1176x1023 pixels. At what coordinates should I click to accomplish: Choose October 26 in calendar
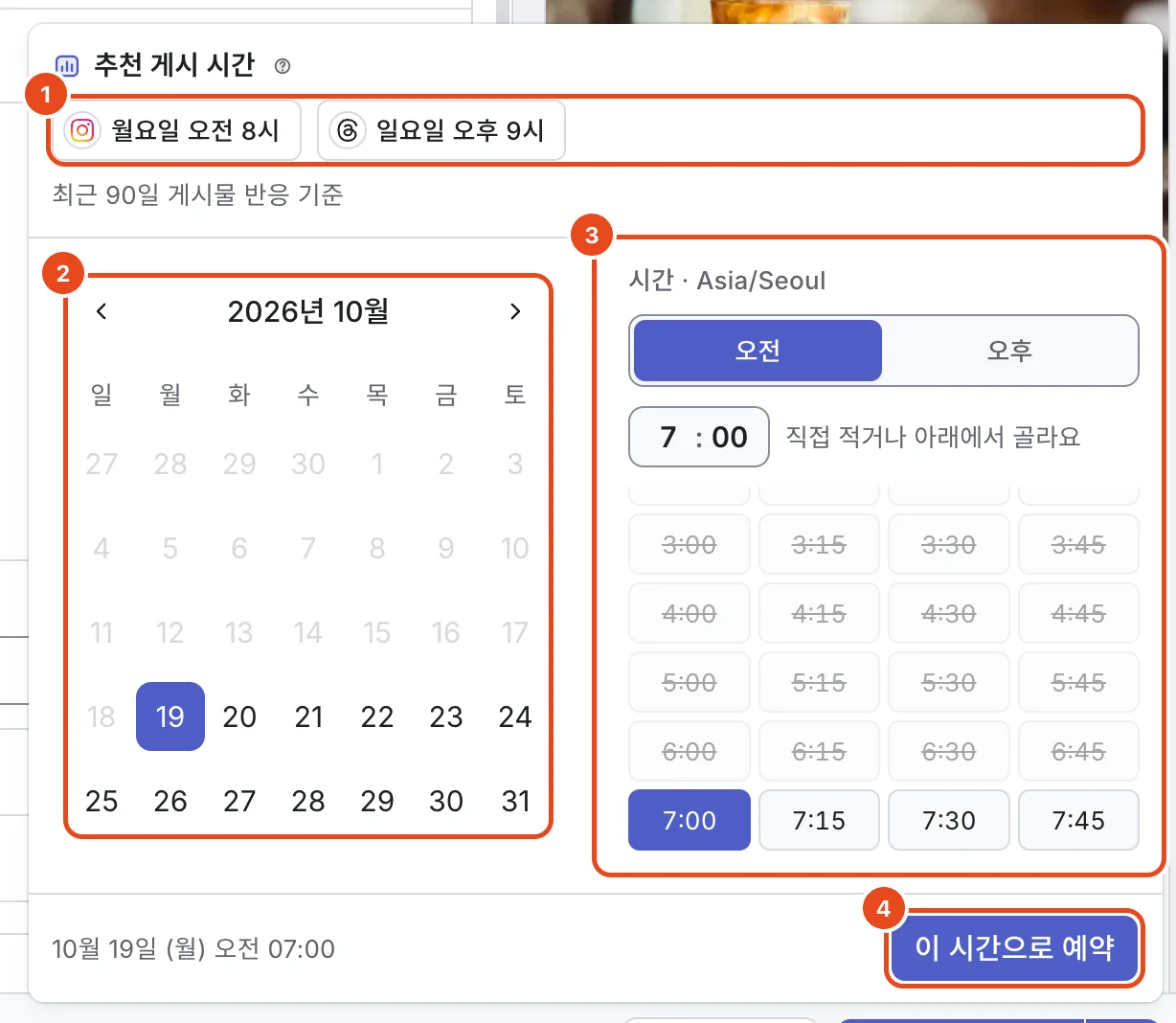(170, 801)
